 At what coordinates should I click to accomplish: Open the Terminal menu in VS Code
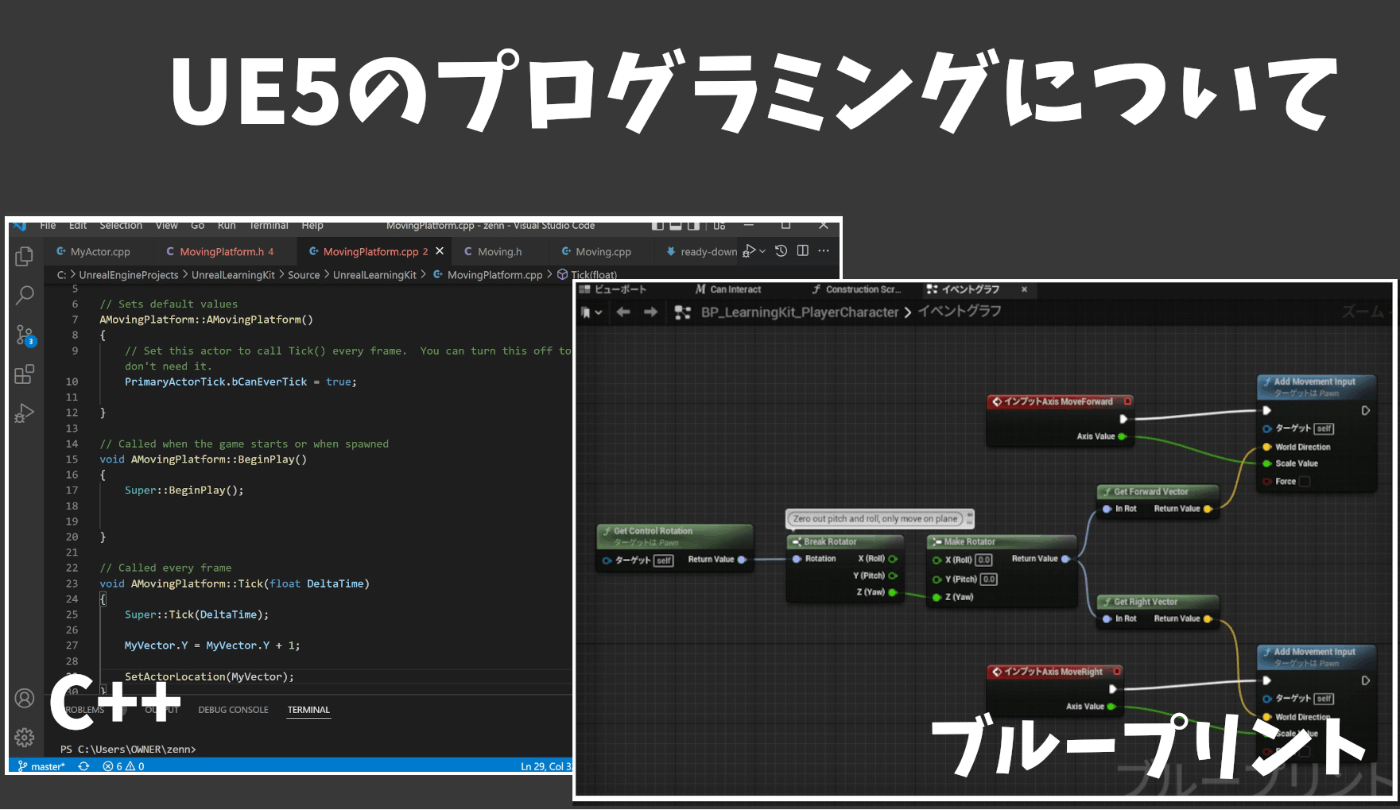tap(268, 226)
